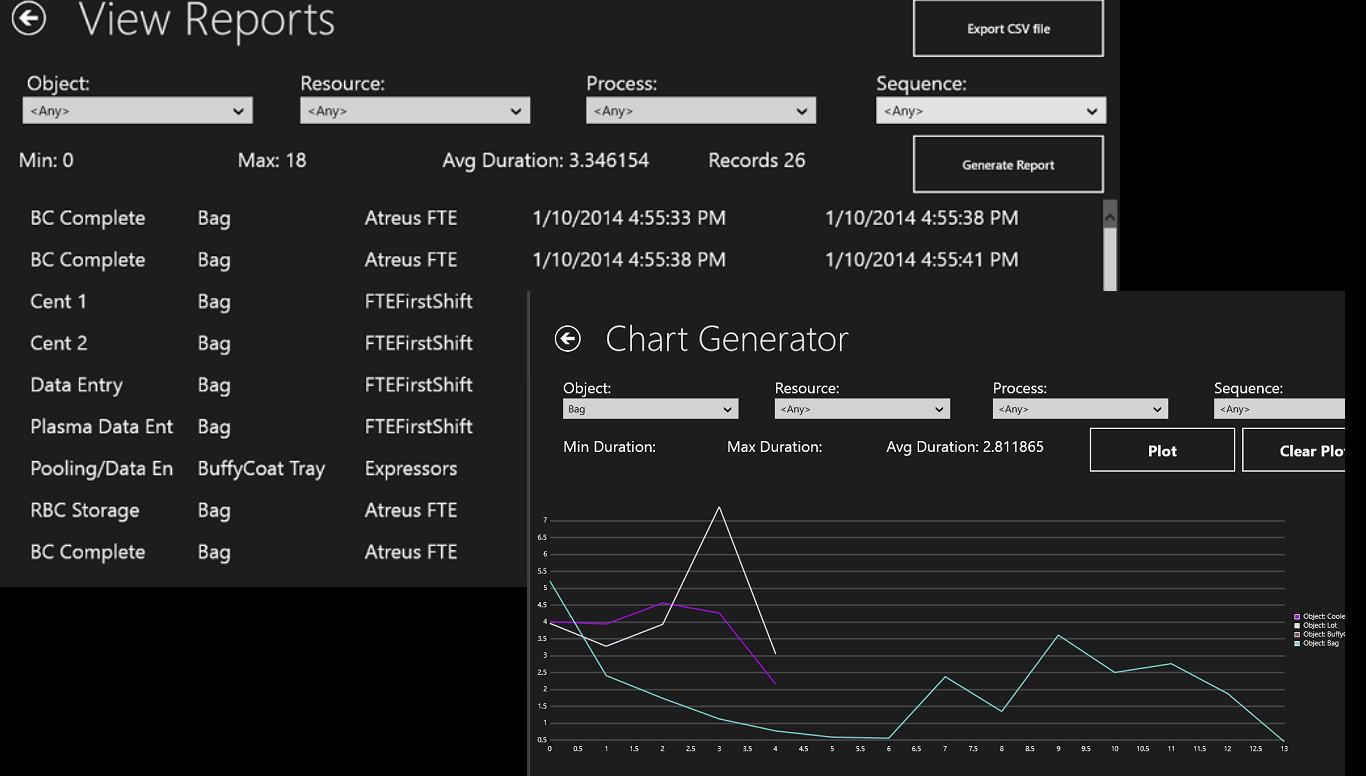Expand the Resource dropdown in View Reports
The width and height of the screenshot is (1366, 776).
(x=415, y=111)
